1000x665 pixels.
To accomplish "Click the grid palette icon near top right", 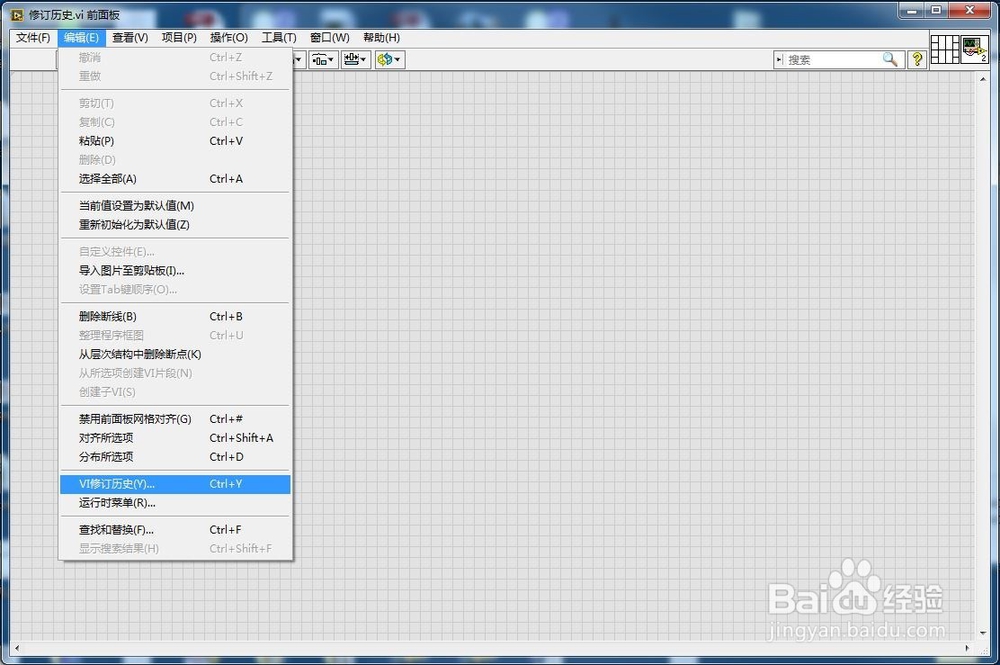I will pos(944,51).
